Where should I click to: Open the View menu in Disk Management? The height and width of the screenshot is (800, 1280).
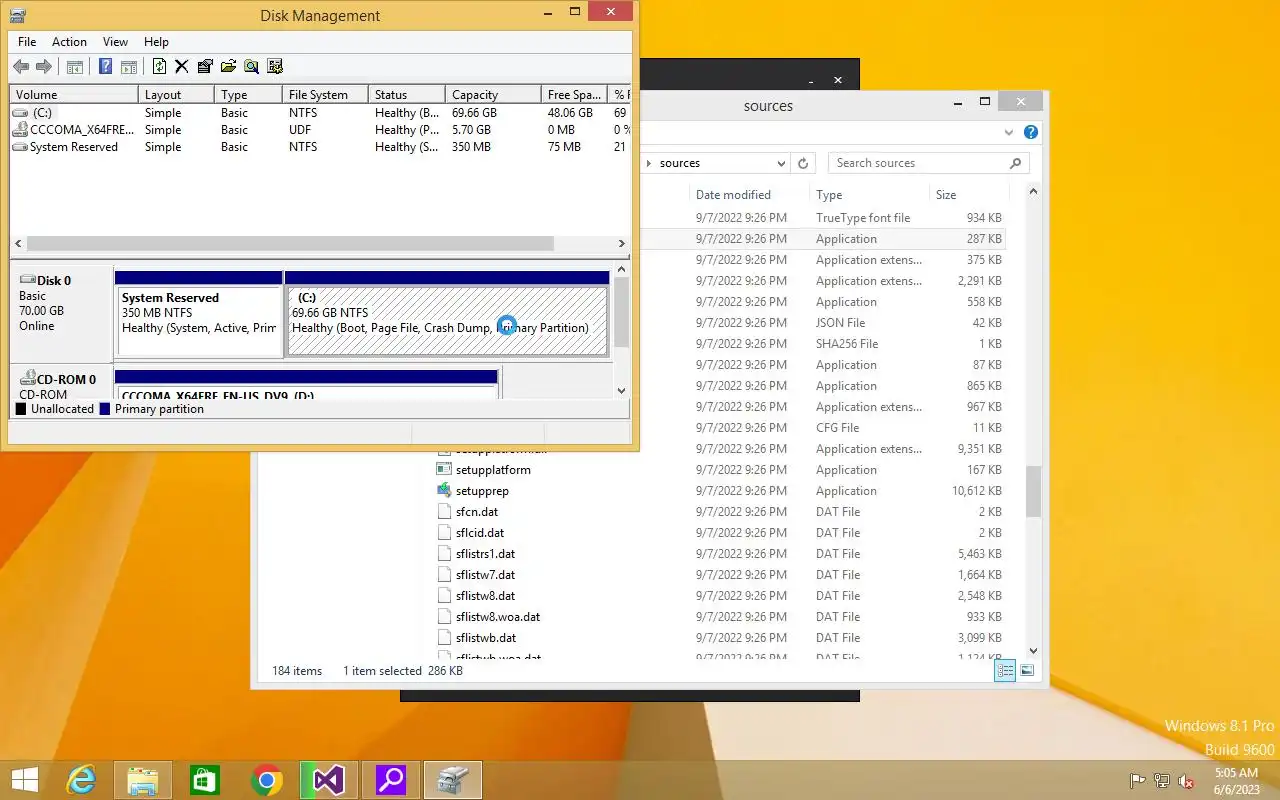(x=115, y=42)
